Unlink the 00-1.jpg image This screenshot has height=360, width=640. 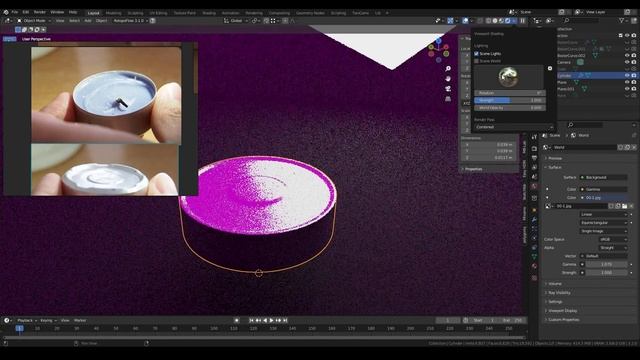(631, 206)
